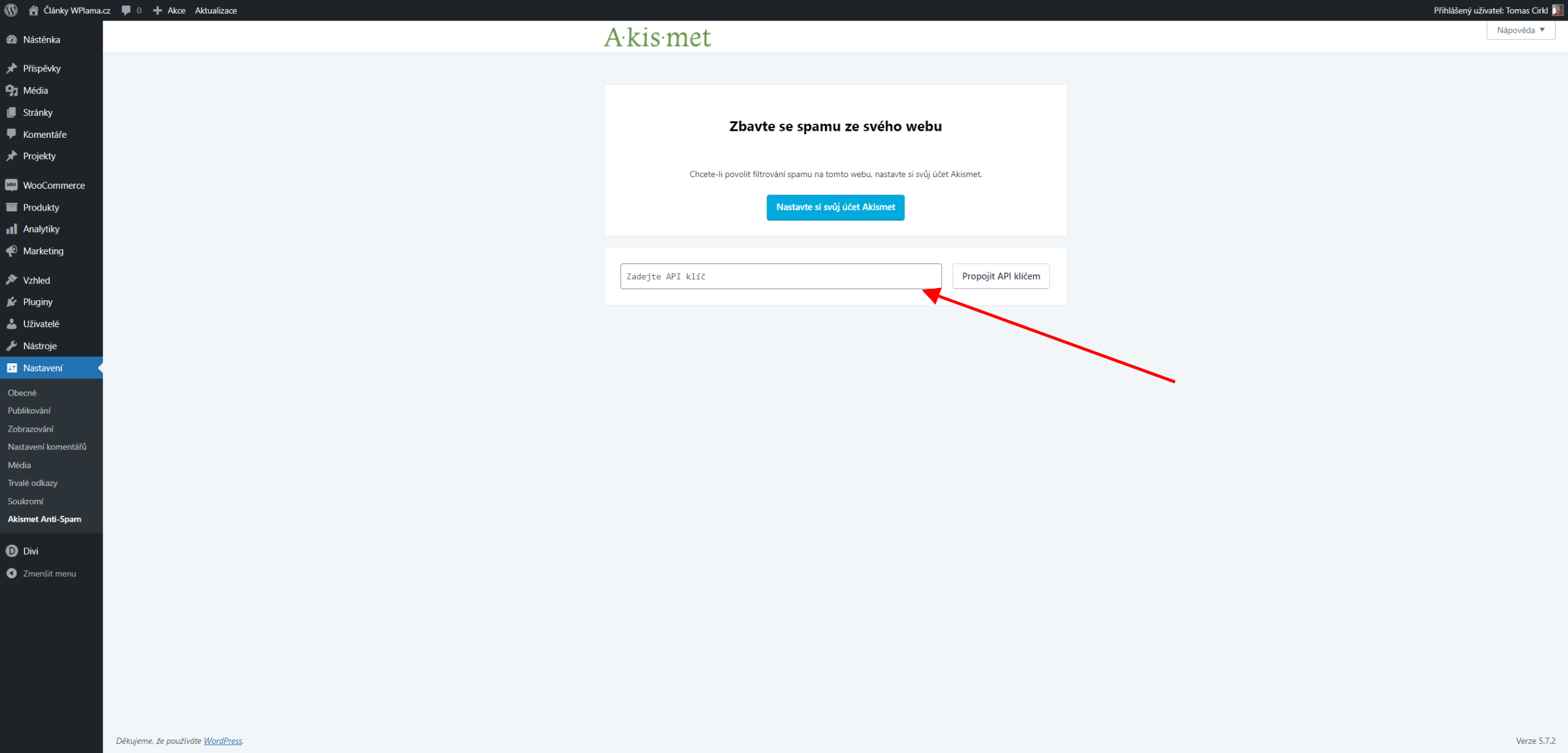Image resolution: width=1568 pixels, height=753 pixels.
Task: Click the WooCommerce menu label
Action: point(54,185)
